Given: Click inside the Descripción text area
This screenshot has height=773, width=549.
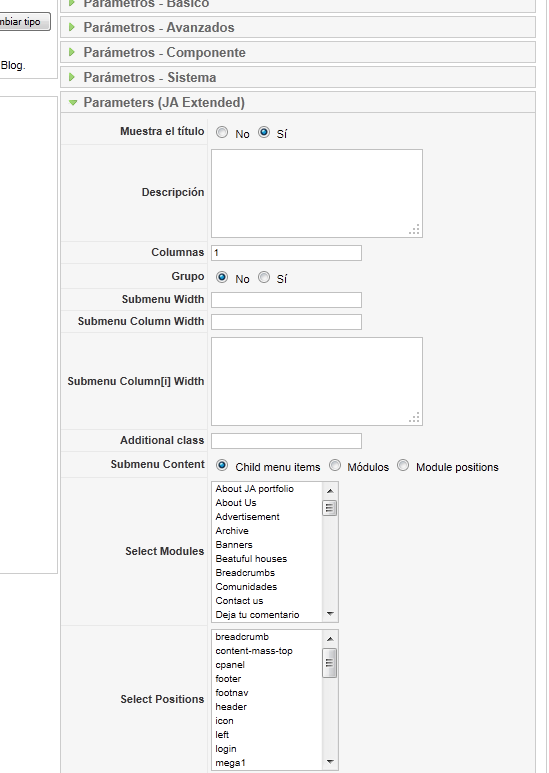Looking at the screenshot, I should tap(317, 193).
